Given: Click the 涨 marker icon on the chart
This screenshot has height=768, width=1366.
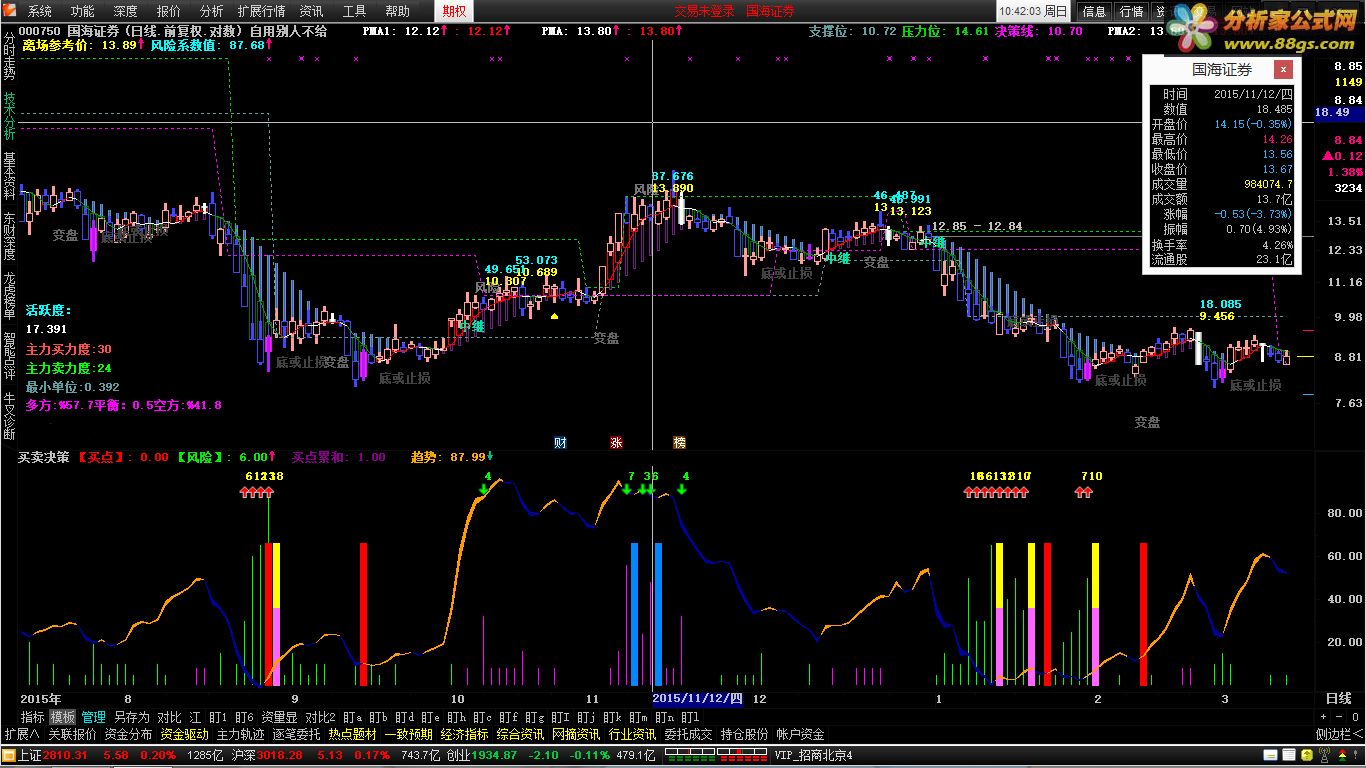Looking at the screenshot, I should (x=616, y=442).
